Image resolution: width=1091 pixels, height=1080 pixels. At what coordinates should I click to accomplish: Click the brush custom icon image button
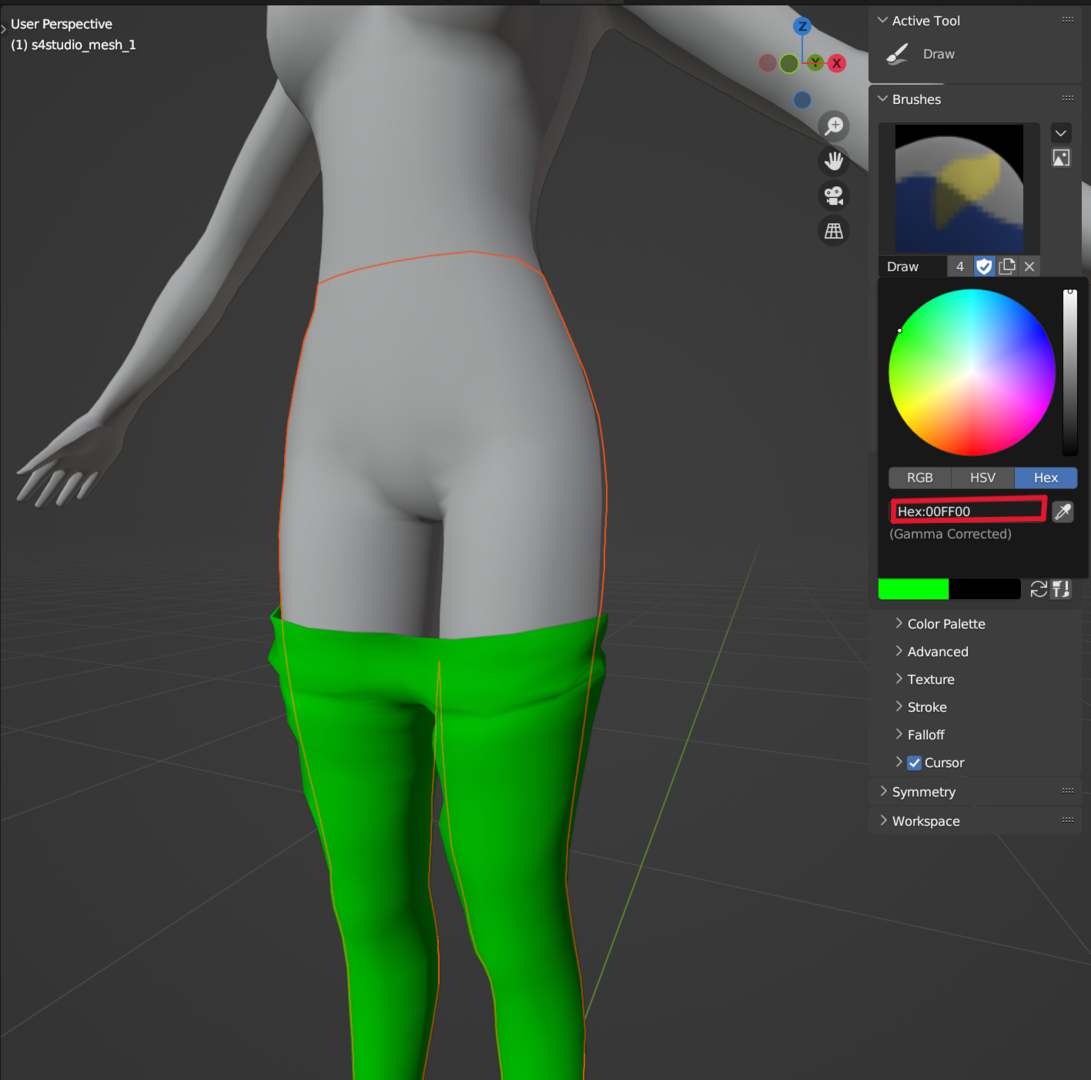point(1061,158)
